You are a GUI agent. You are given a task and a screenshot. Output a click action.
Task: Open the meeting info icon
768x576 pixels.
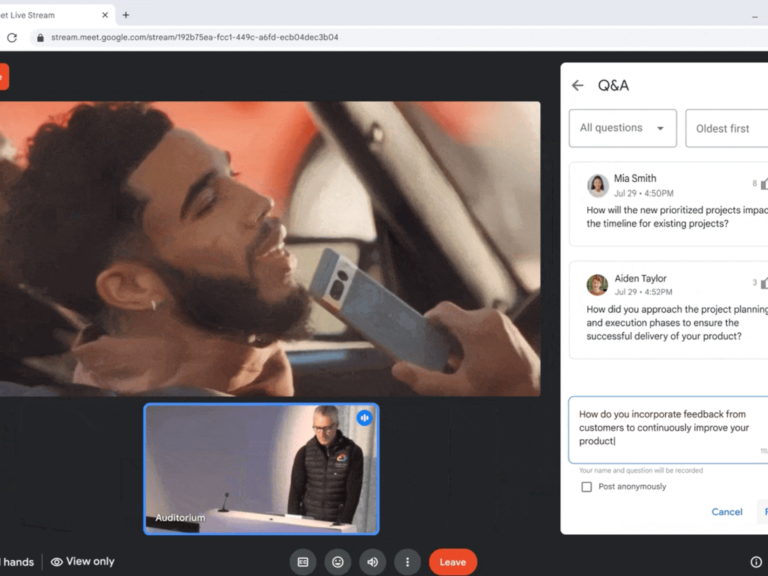point(756,562)
